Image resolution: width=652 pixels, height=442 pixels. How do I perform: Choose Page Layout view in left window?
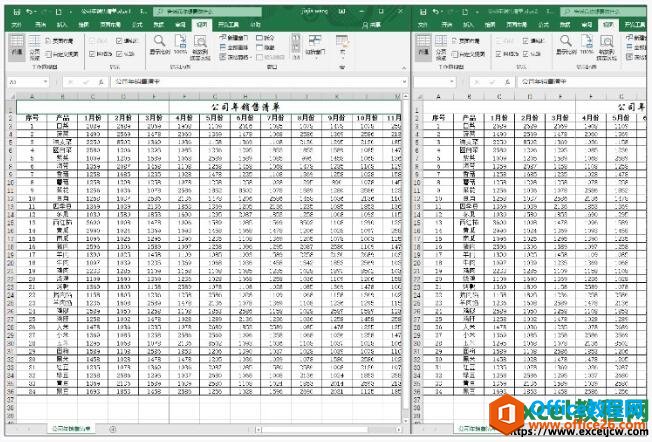(x=59, y=41)
